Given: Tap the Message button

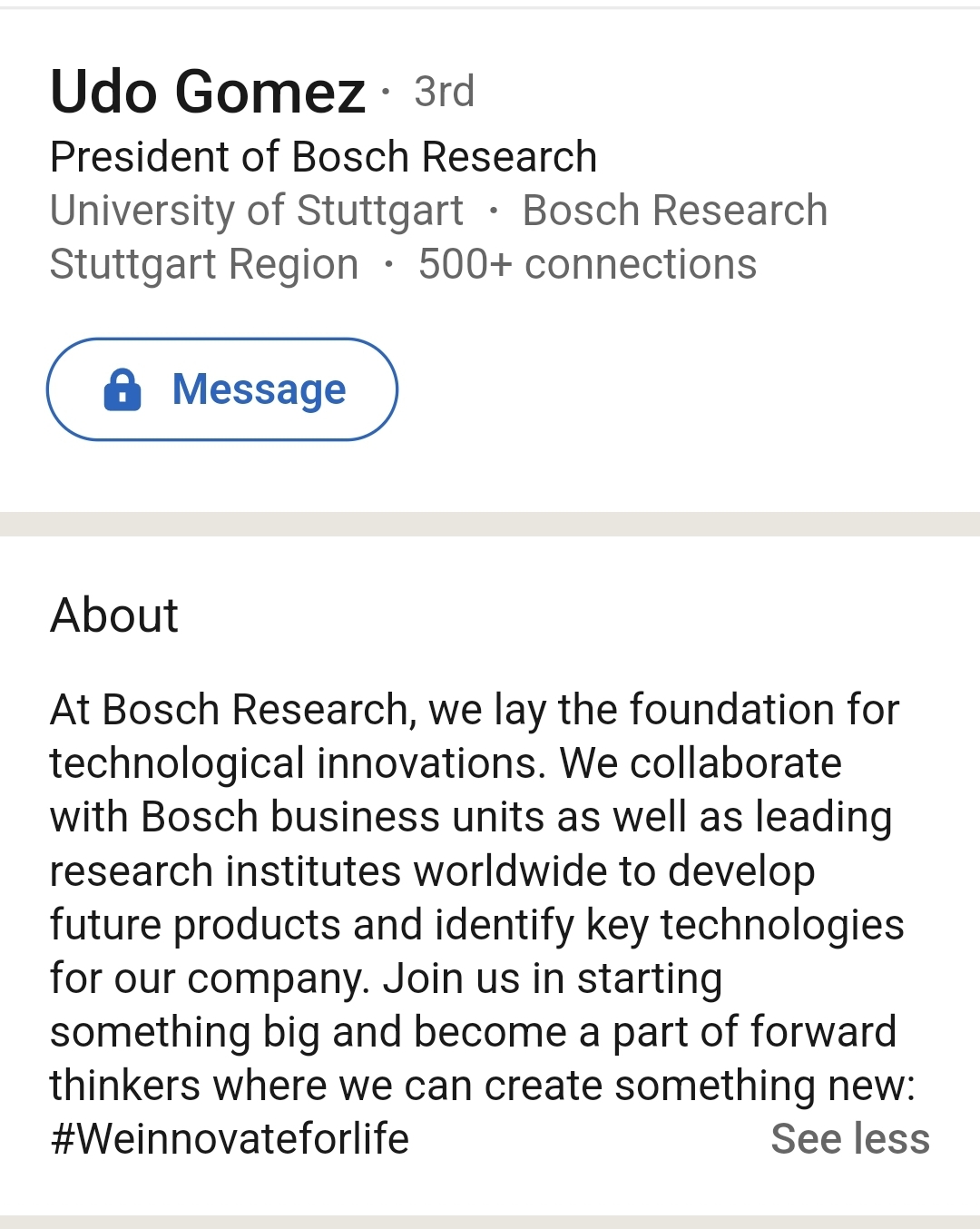Looking at the screenshot, I should tap(222, 389).
